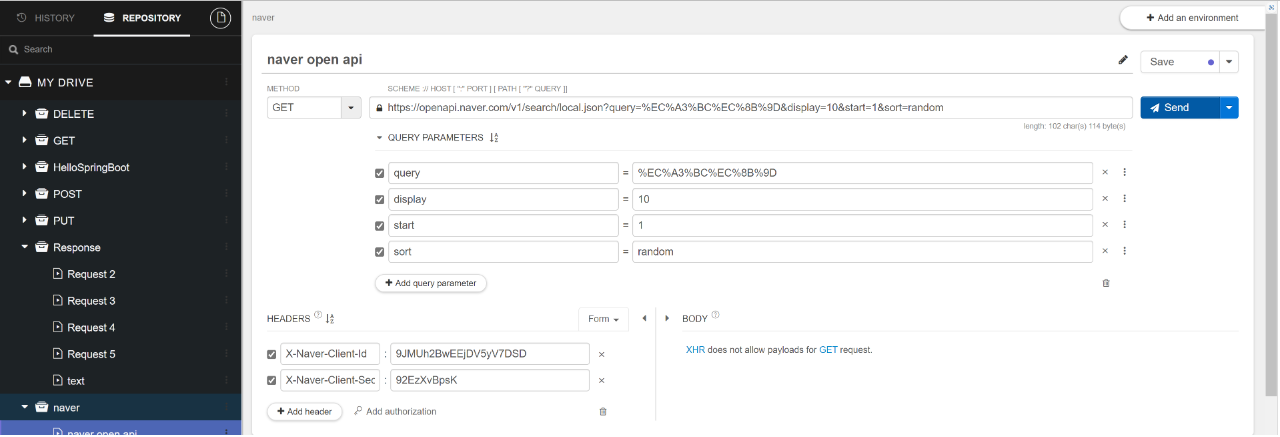The height and width of the screenshot is (437, 1280).
Task: Select the POST folder
Action: coord(68,194)
